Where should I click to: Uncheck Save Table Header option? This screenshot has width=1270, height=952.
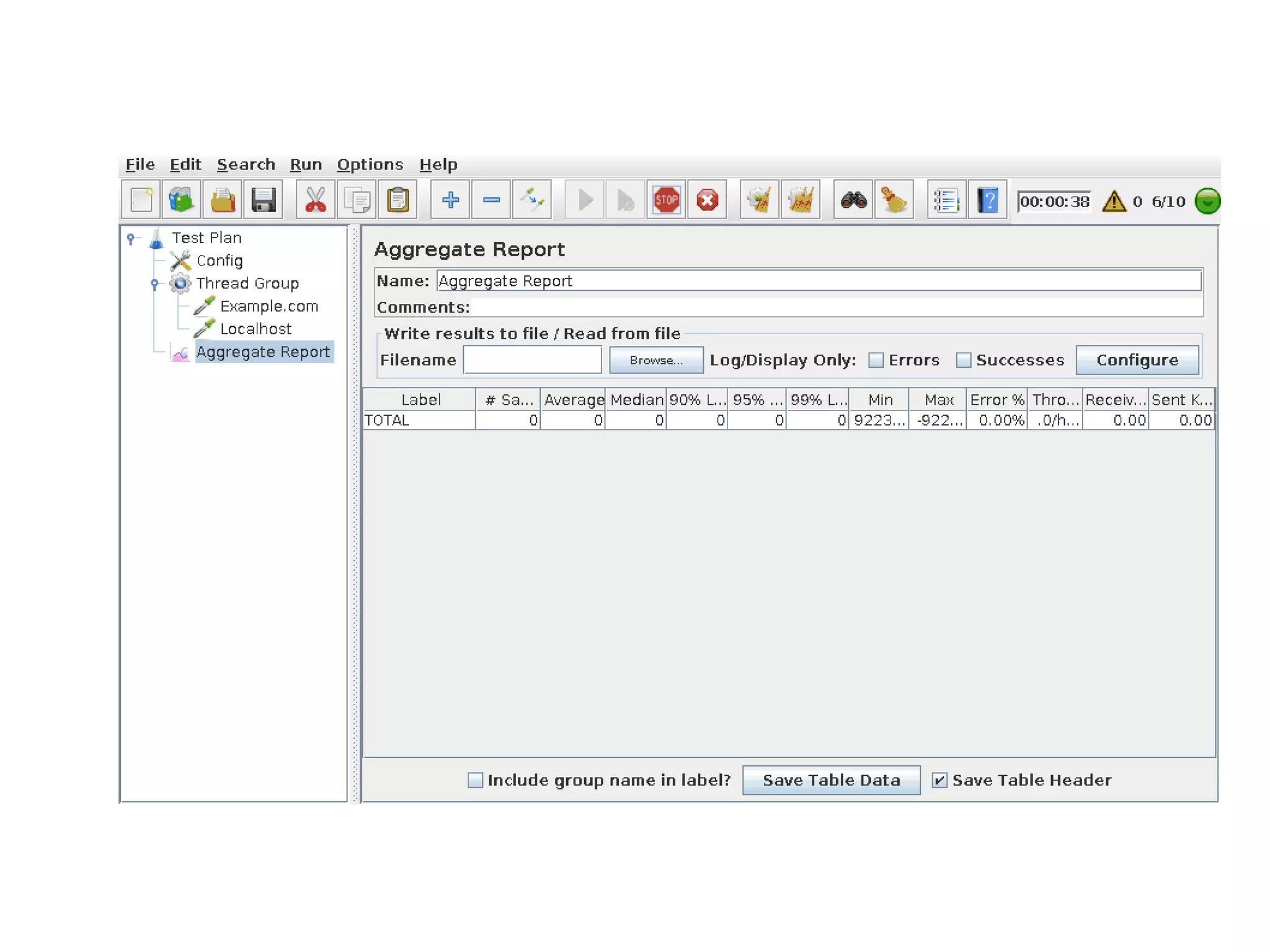tap(939, 780)
